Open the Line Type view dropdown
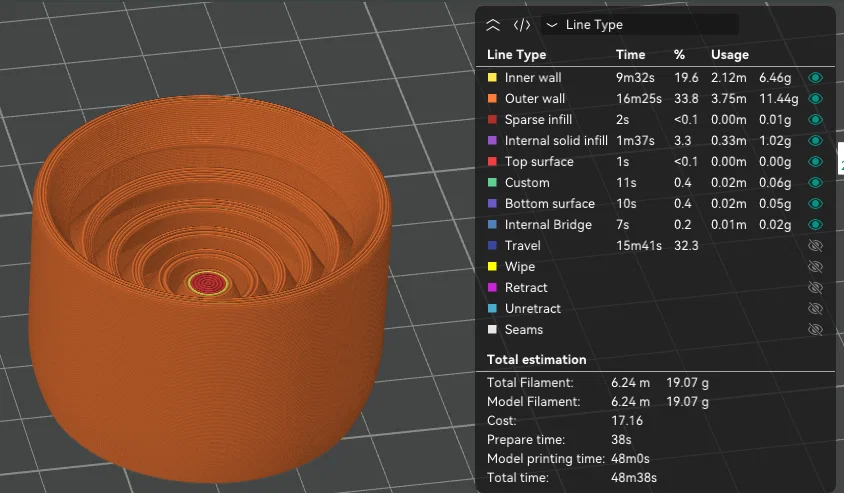 click(639, 25)
